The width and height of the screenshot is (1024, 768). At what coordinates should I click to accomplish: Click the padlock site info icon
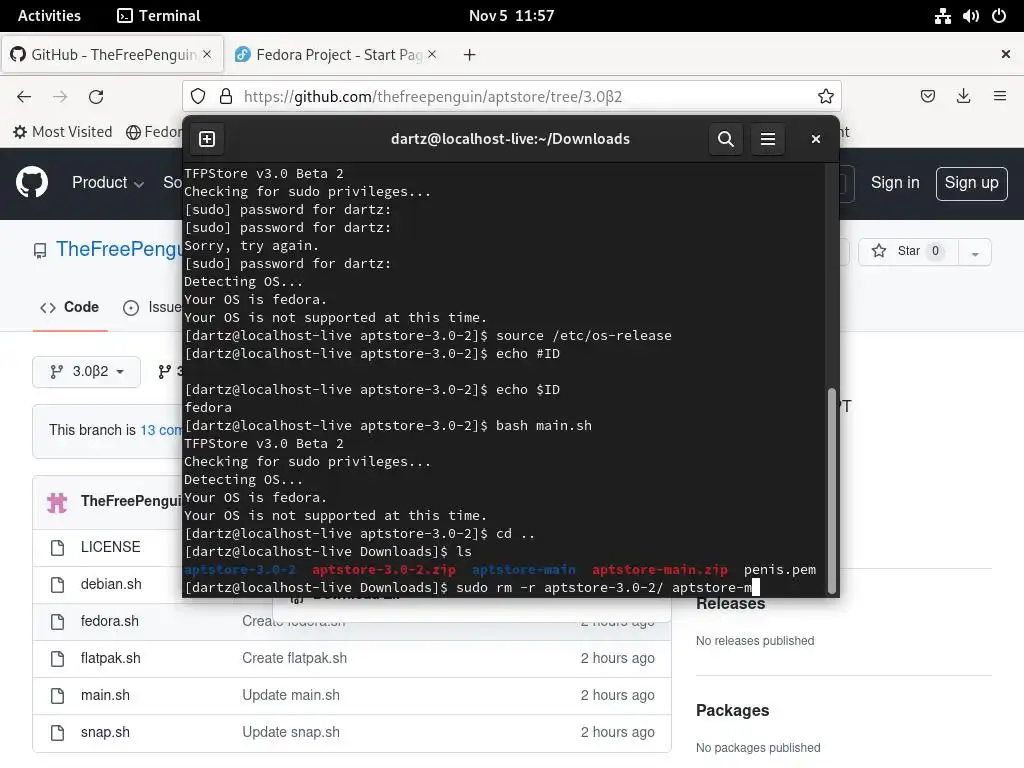tap(226, 97)
